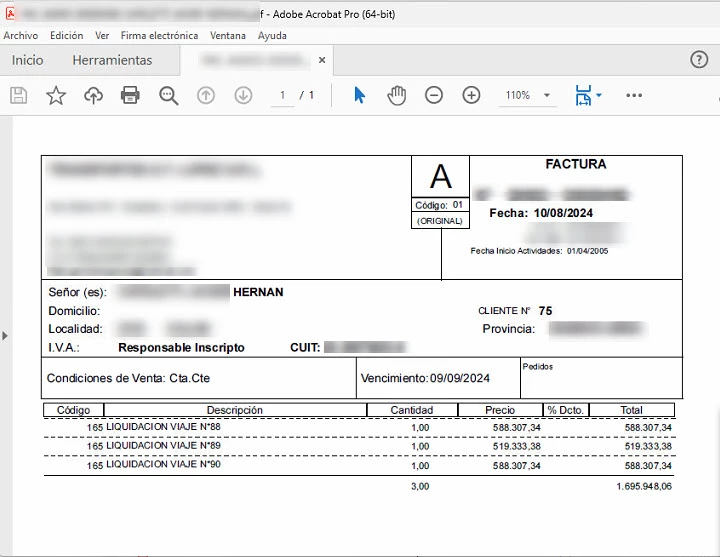Open the Firma electrónica menu

click(x=159, y=35)
